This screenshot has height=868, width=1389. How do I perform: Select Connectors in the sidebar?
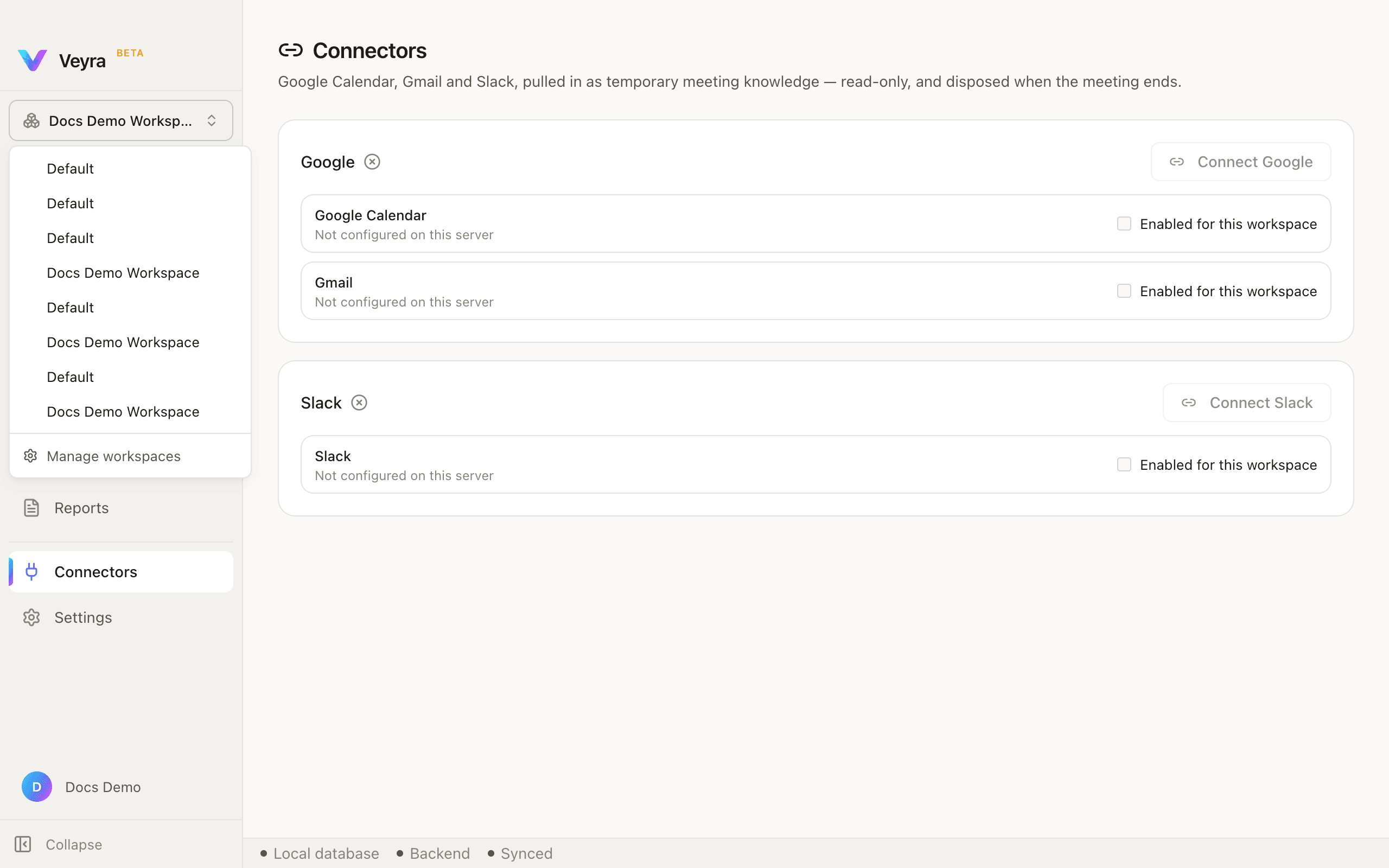click(121, 572)
